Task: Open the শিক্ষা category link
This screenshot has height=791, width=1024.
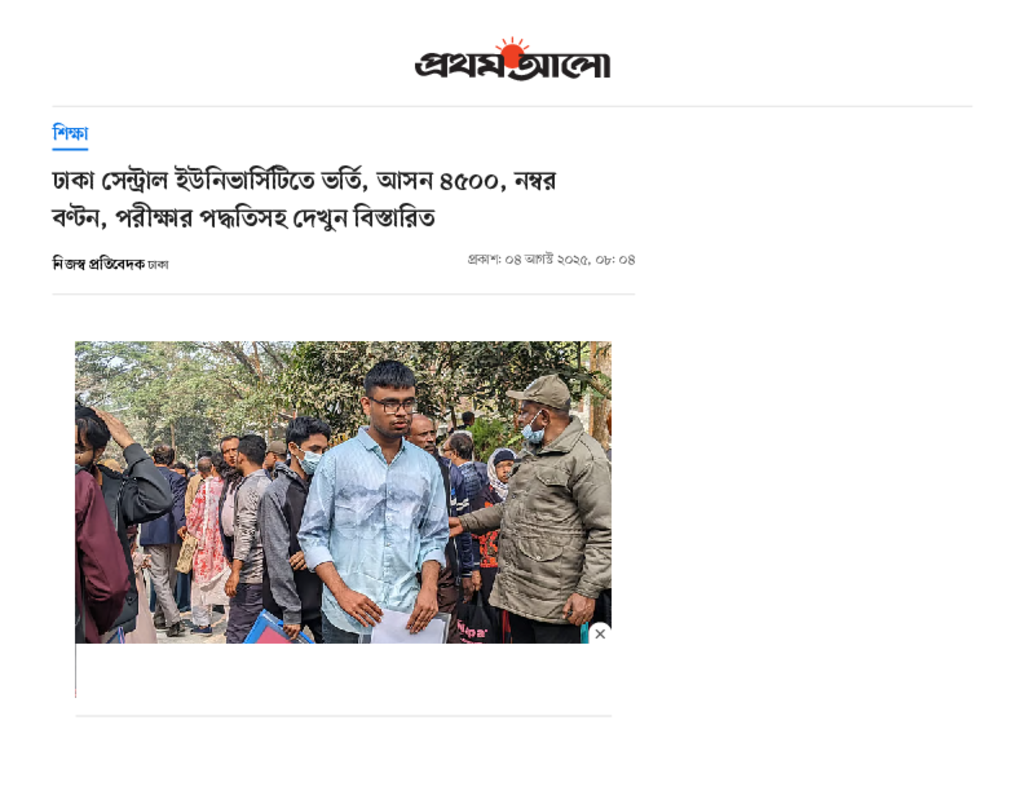Action: pyautogui.click(x=70, y=133)
